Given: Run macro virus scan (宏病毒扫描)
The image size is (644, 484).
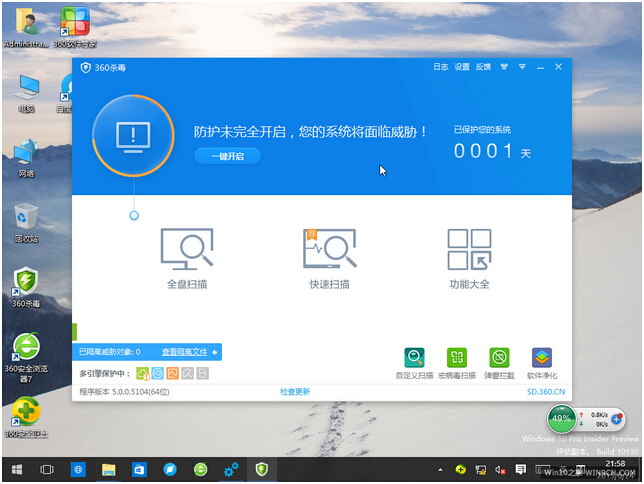Looking at the screenshot, I should [x=456, y=360].
